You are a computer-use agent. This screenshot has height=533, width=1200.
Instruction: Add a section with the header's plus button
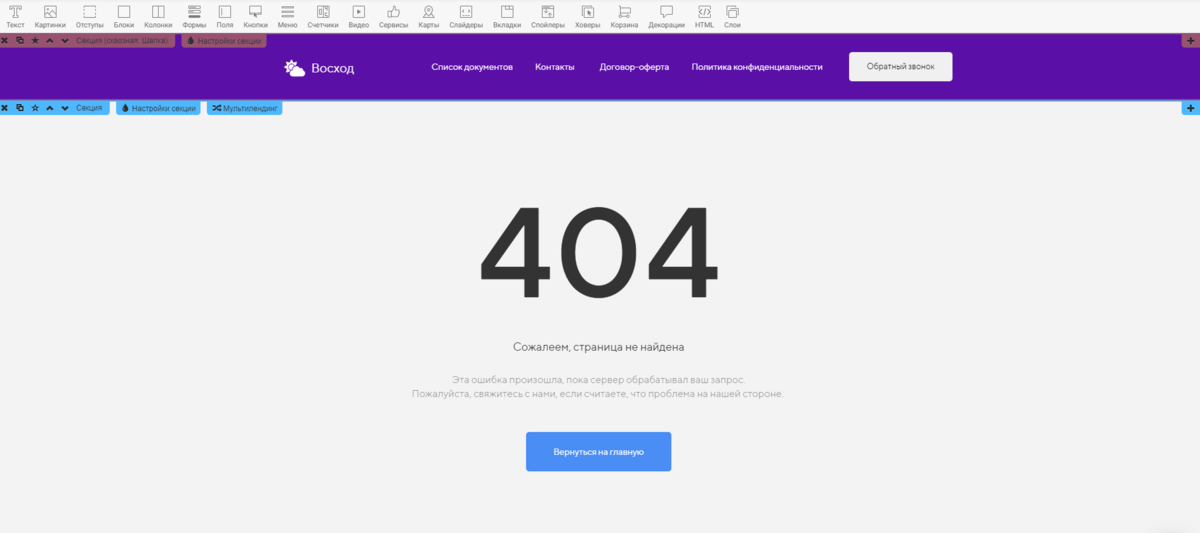(x=1191, y=41)
